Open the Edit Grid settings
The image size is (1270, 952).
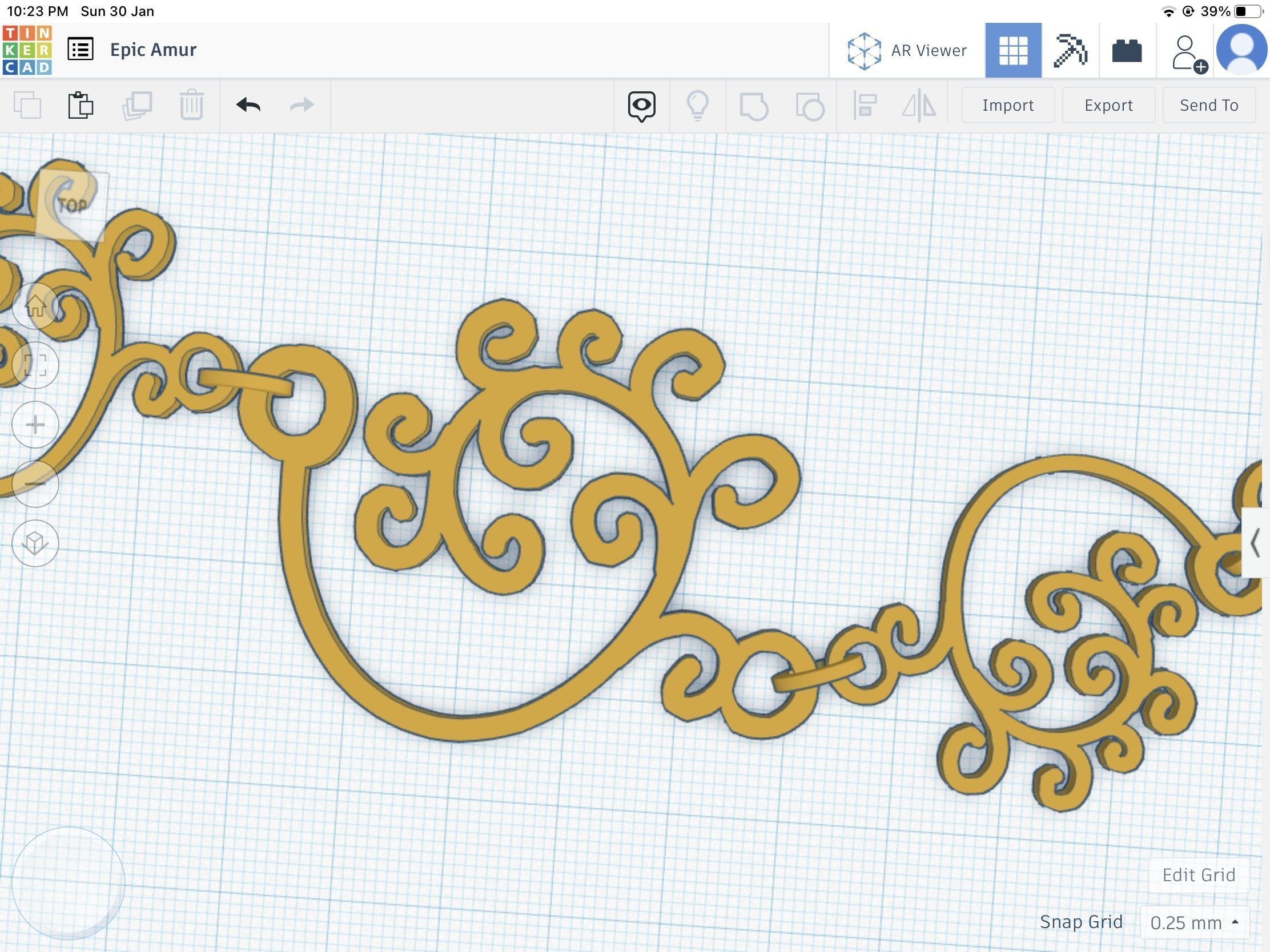click(1198, 875)
